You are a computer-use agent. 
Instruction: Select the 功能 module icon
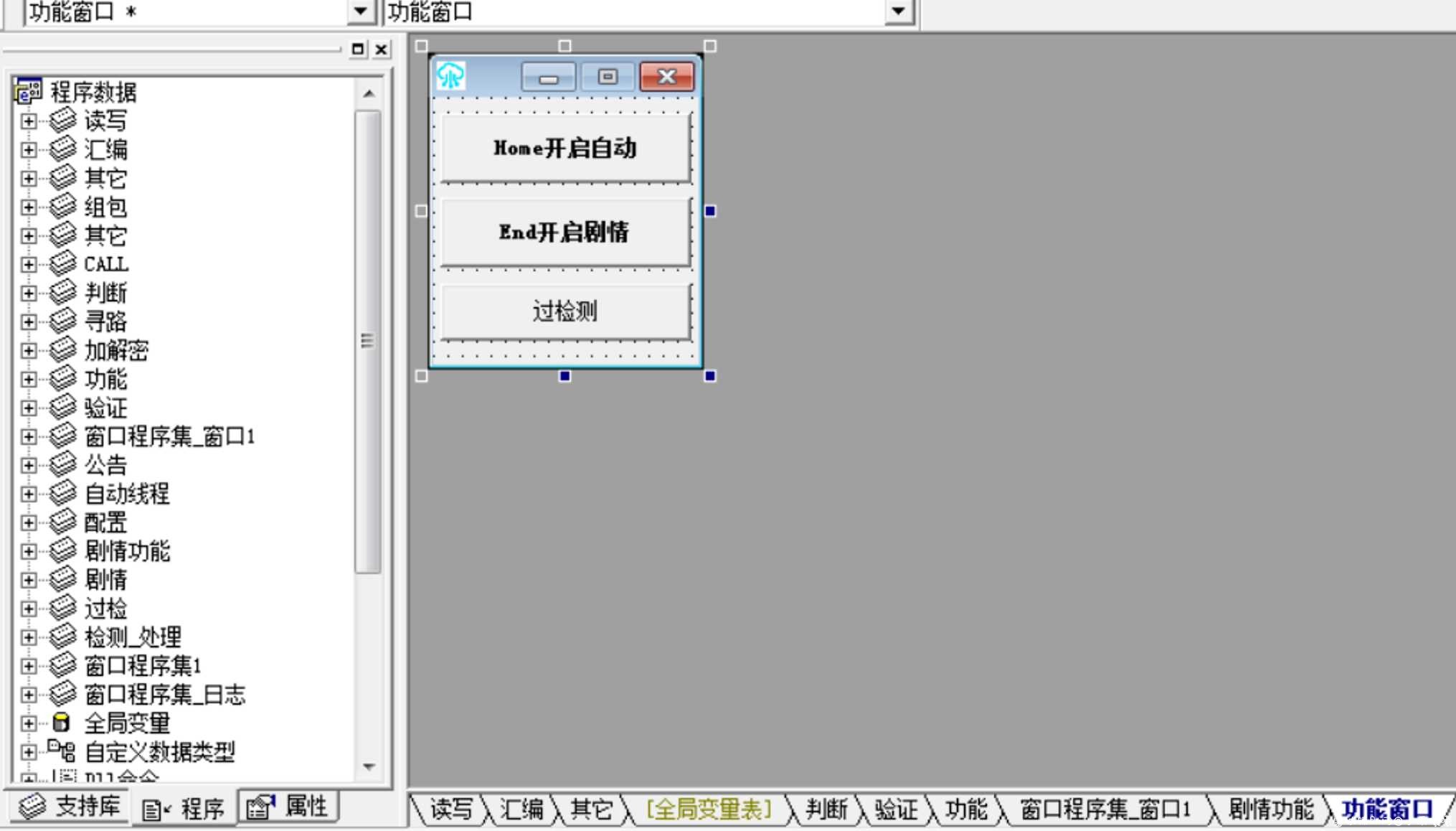(x=63, y=378)
